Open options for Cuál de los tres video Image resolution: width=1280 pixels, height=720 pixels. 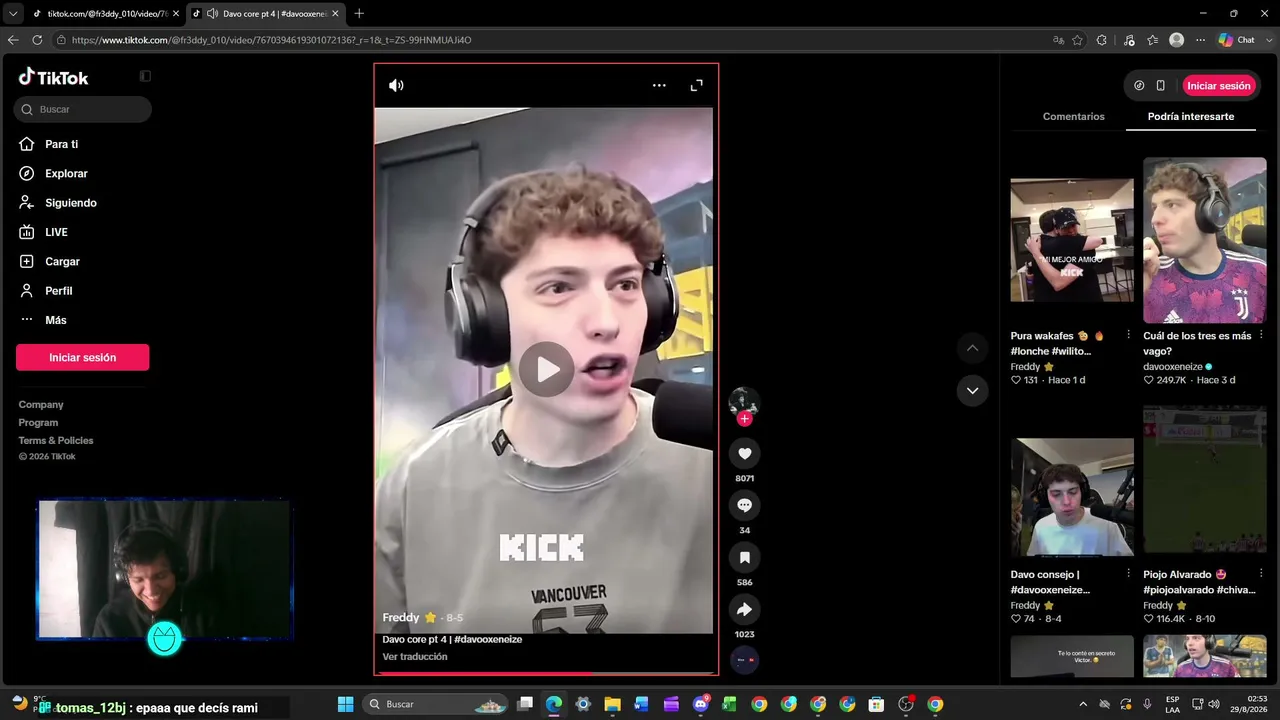[x=1261, y=335]
